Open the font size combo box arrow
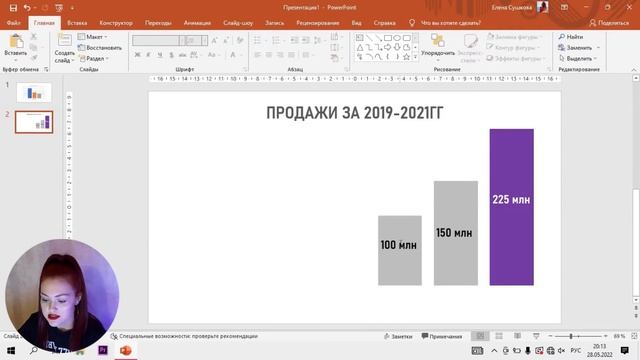640x360 pixels. point(204,40)
